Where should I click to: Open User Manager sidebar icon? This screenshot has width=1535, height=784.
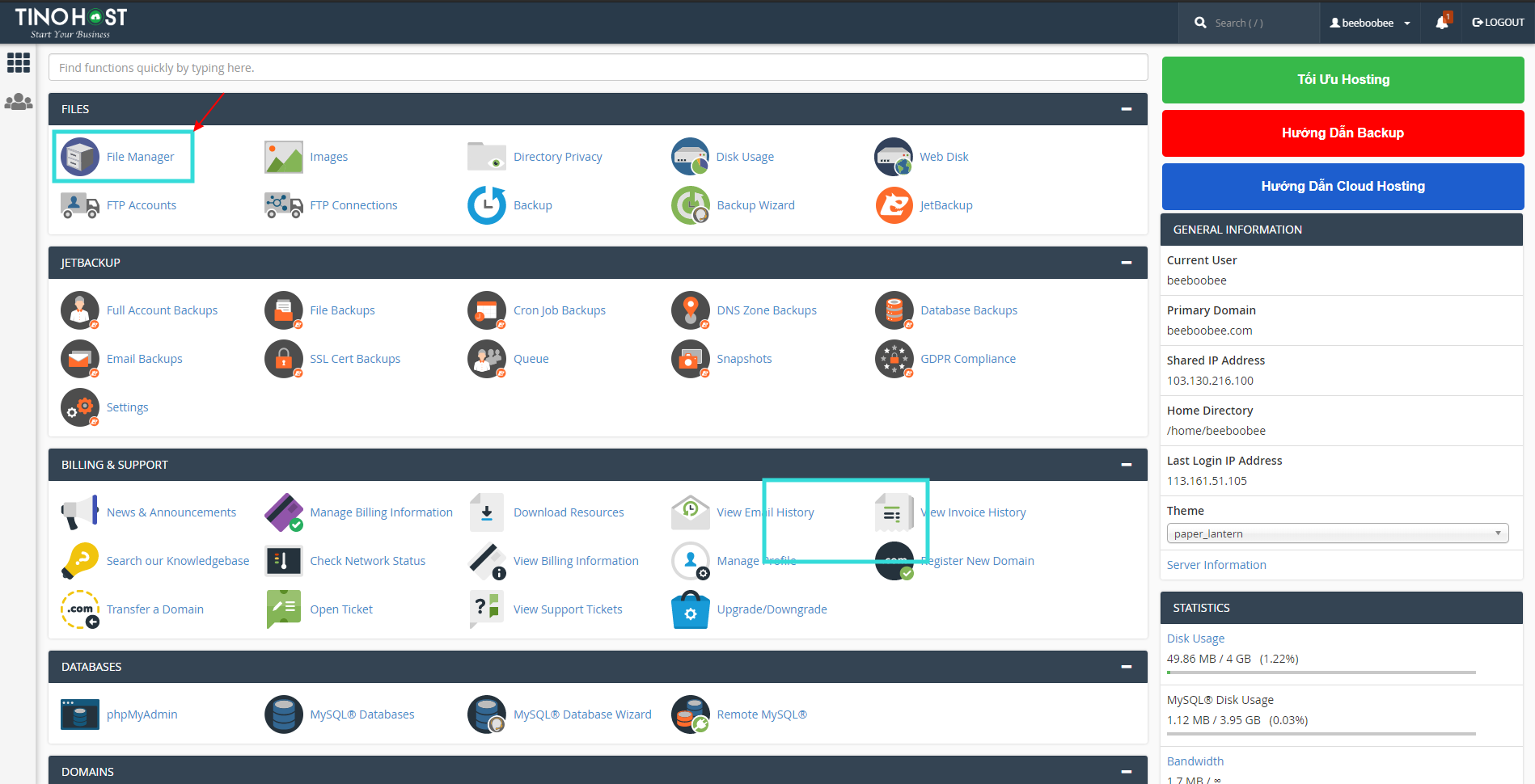[x=19, y=102]
